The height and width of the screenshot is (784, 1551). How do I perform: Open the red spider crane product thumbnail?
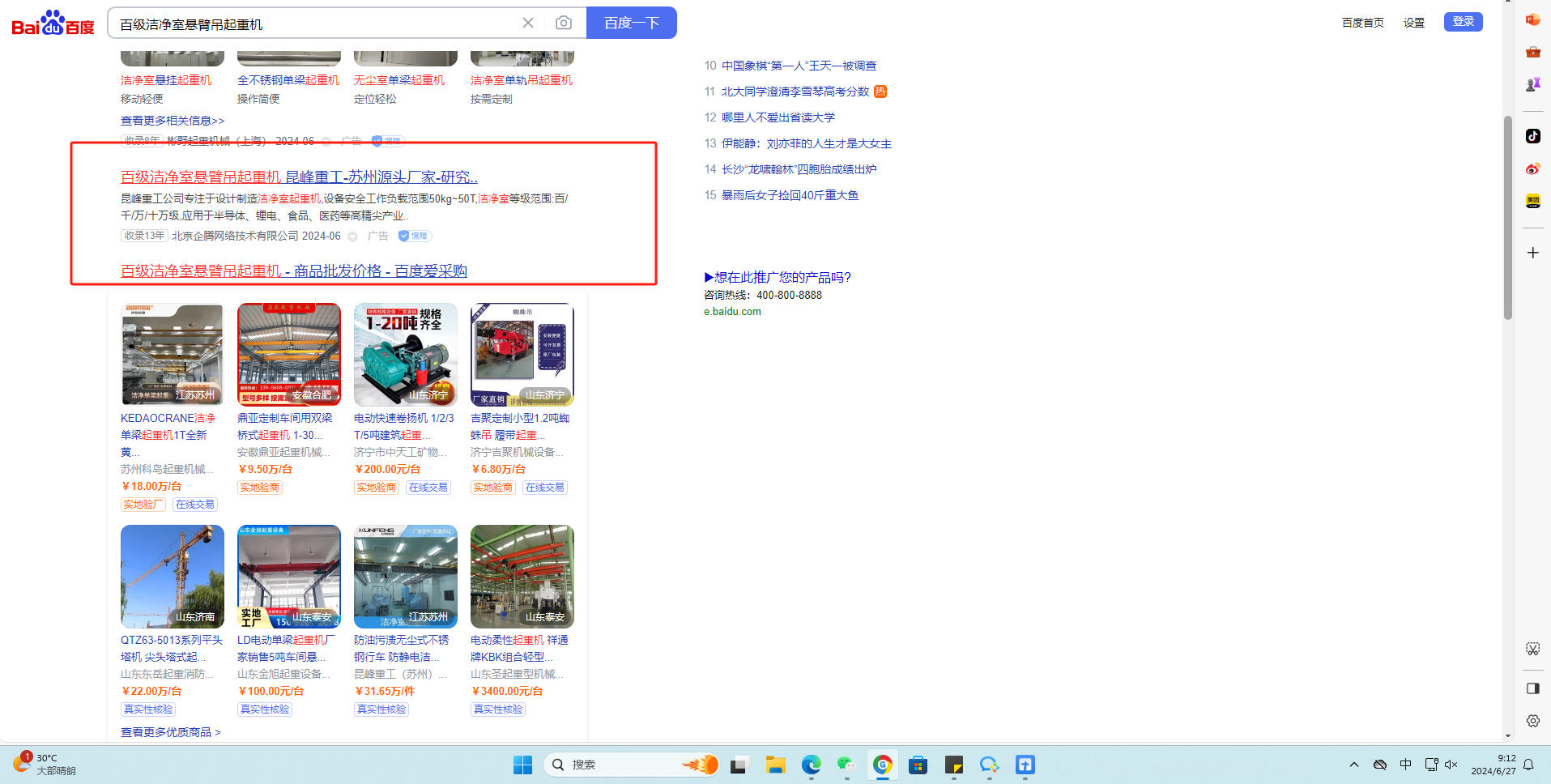tap(522, 355)
